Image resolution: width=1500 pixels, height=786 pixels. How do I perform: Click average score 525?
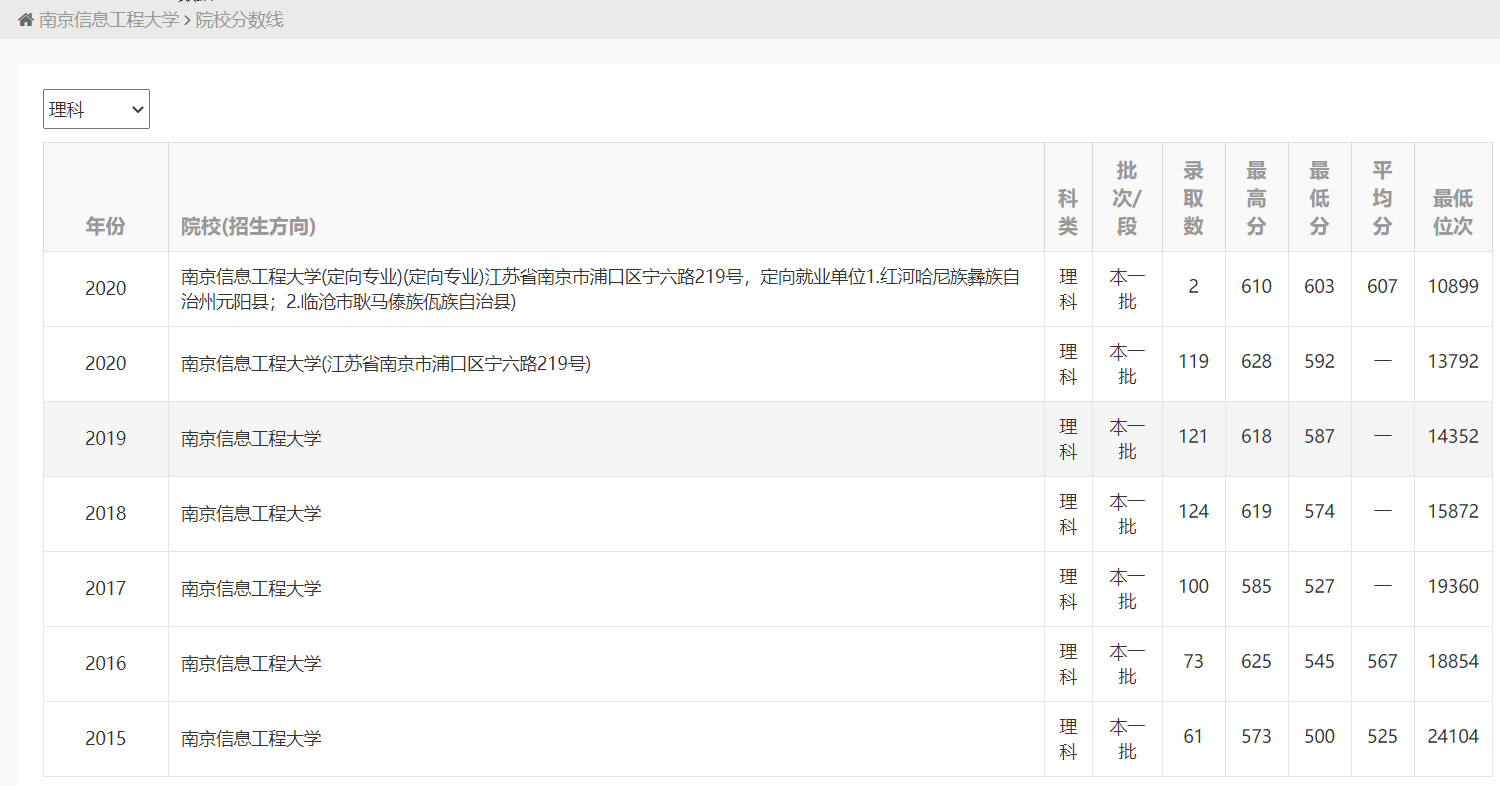1382,737
